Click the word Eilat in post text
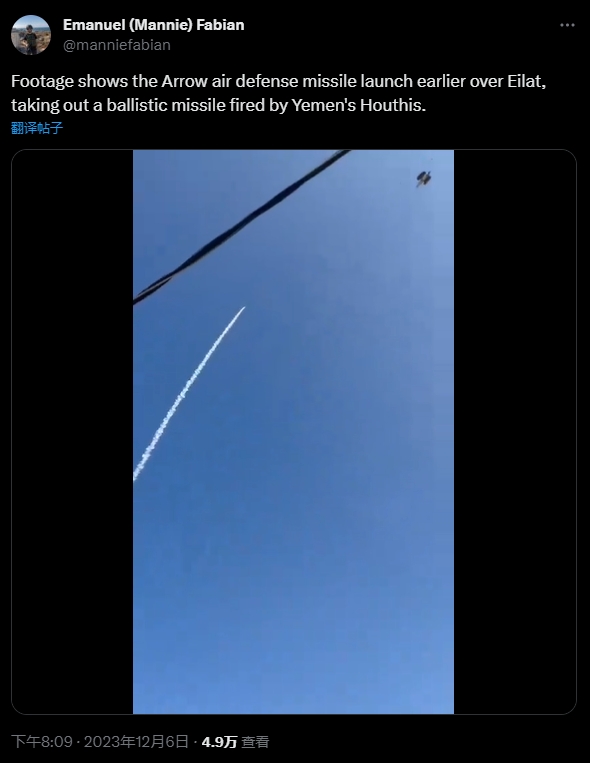Screen dimensions: 590x763 tap(525, 81)
